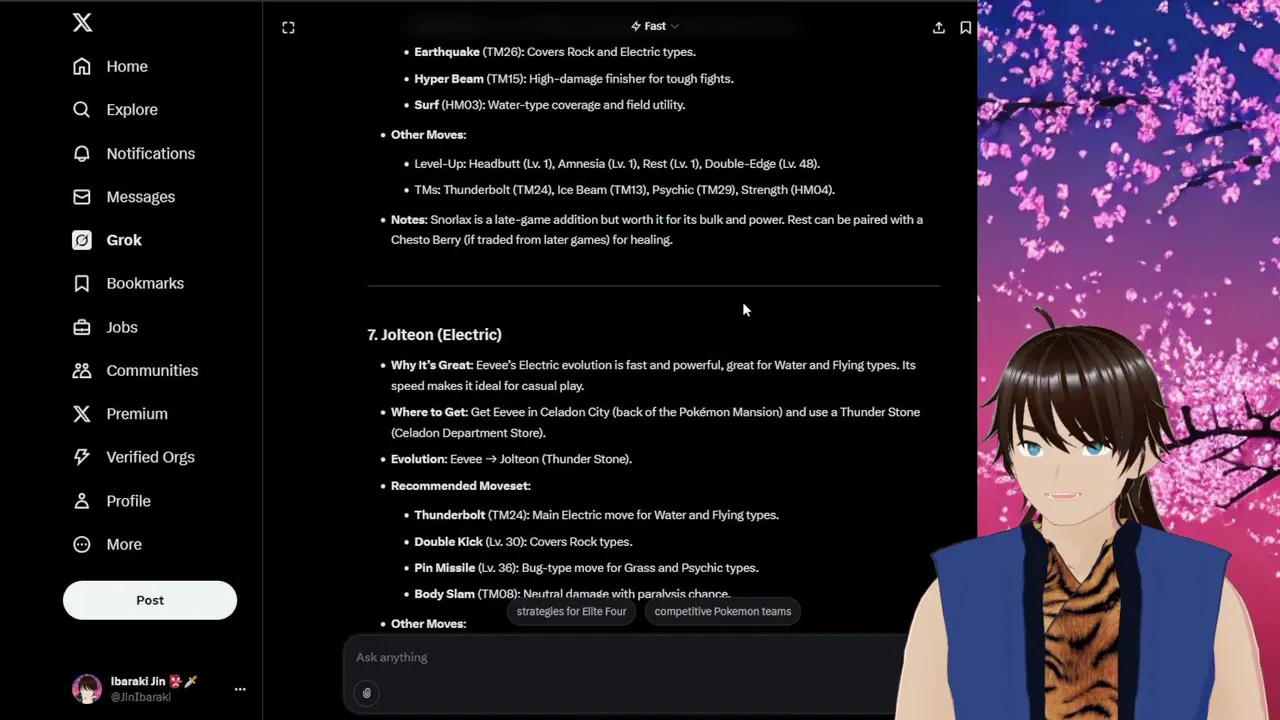Click Ibaraki Jin profile avatar

point(87,689)
